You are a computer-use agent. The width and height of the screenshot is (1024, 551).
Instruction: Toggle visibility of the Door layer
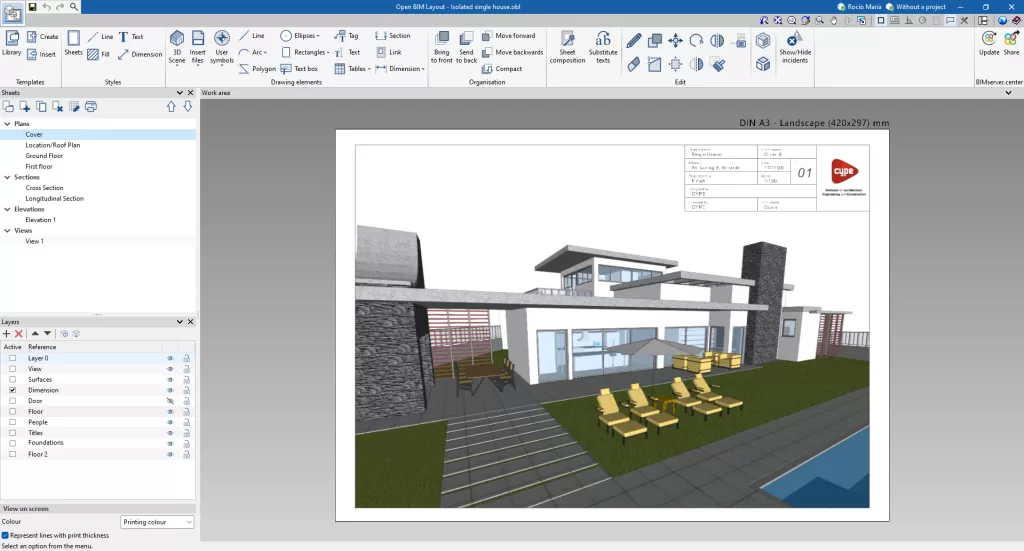point(170,401)
